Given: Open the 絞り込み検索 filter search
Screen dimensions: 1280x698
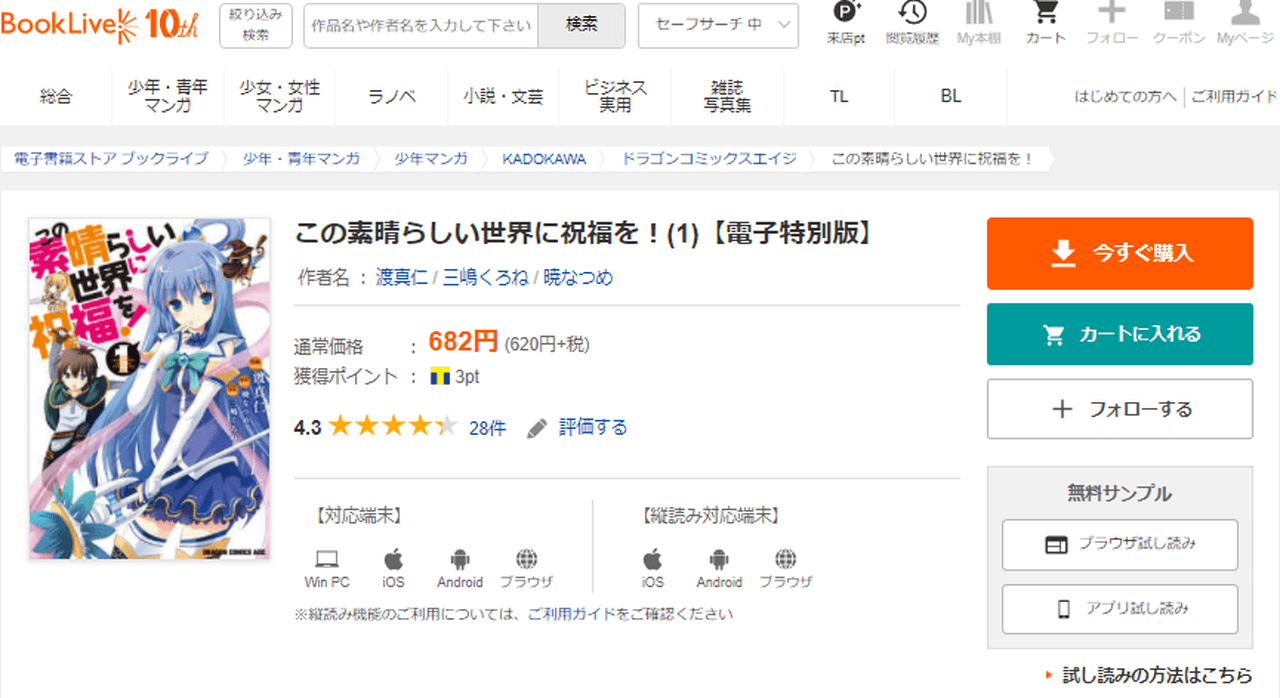Looking at the screenshot, I should pyautogui.click(x=256, y=25).
